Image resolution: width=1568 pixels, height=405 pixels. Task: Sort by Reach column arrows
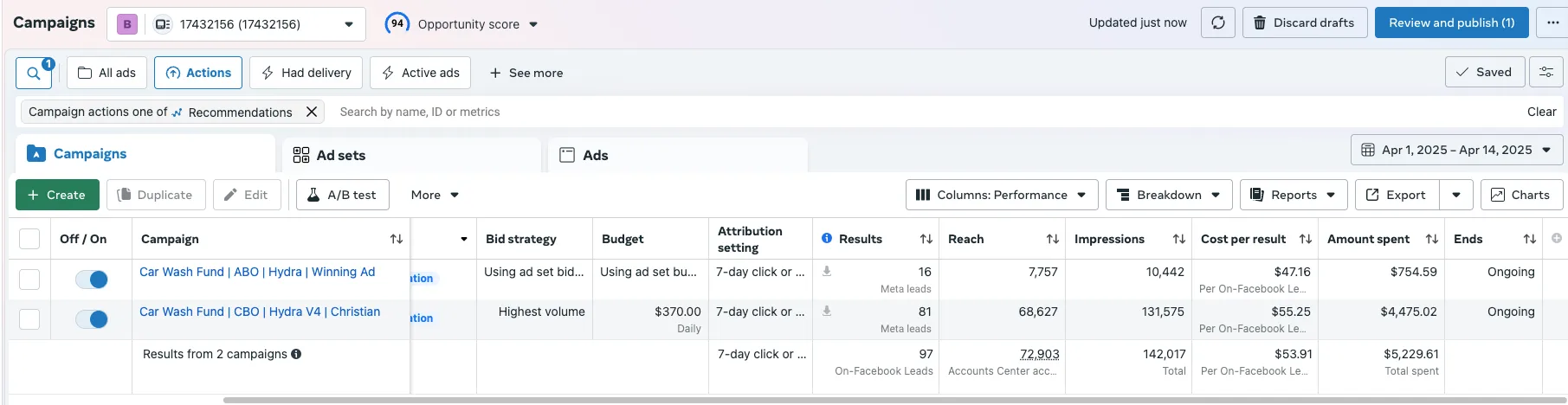(x=1053, y=239)
